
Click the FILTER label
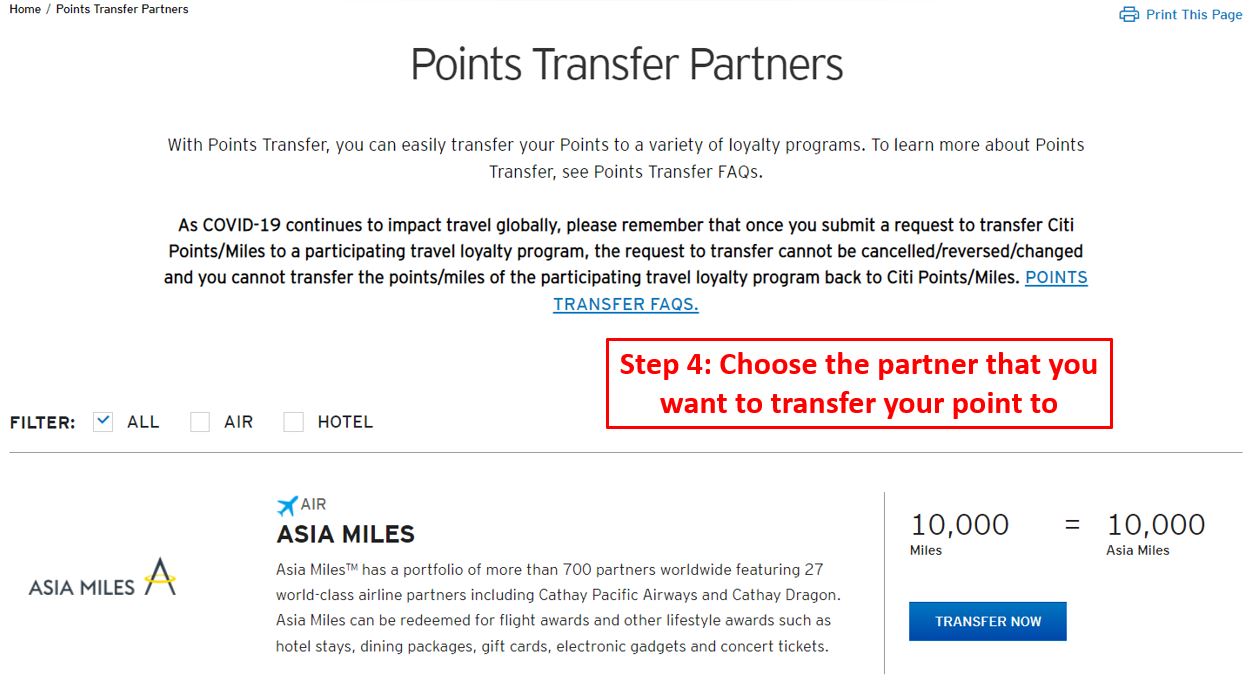(x=42, y=422)
